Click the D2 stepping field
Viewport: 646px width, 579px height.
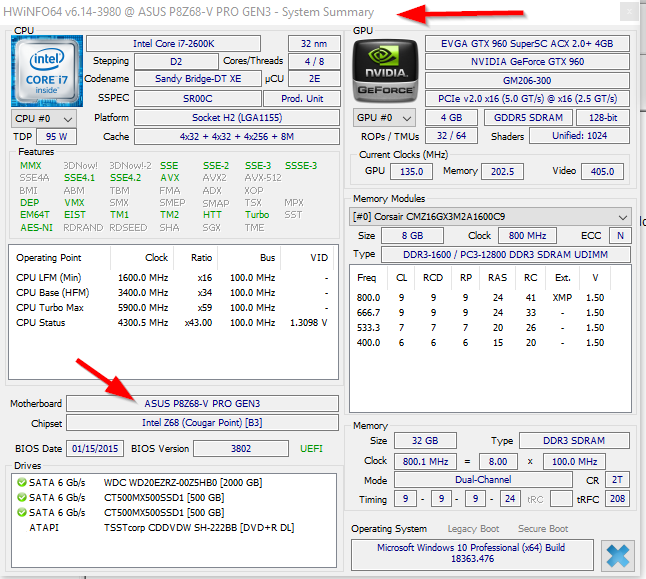176,62
